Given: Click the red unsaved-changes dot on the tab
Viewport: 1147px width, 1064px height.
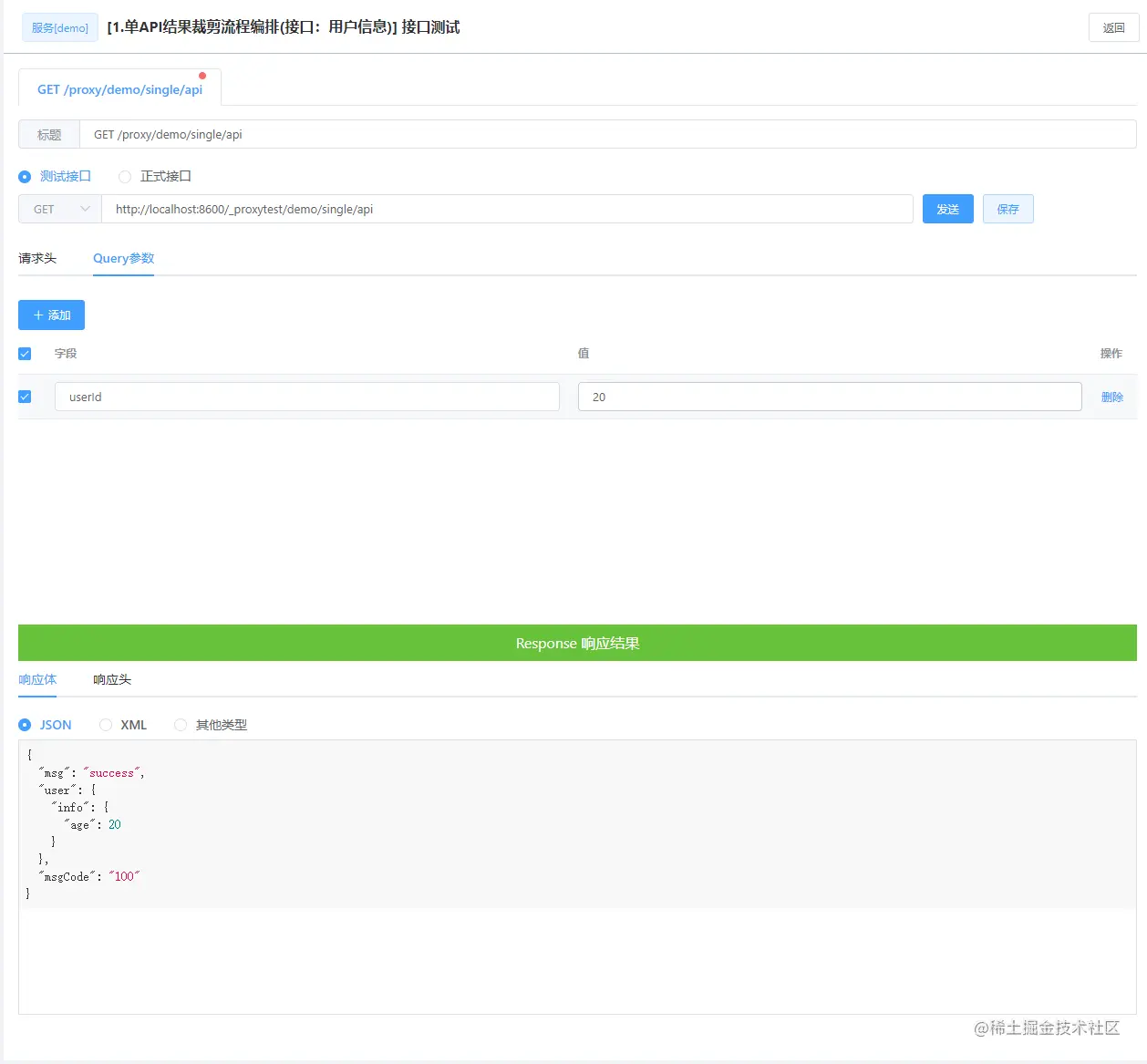Looking at the screenshot, I should click(202, 76).
